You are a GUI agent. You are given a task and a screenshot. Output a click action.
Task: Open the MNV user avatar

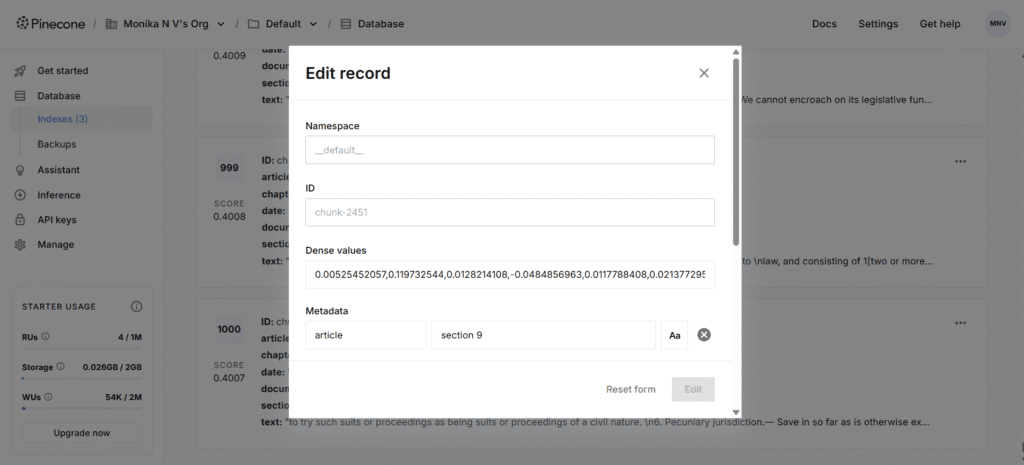pyautogui.click(x=997, y=23)
